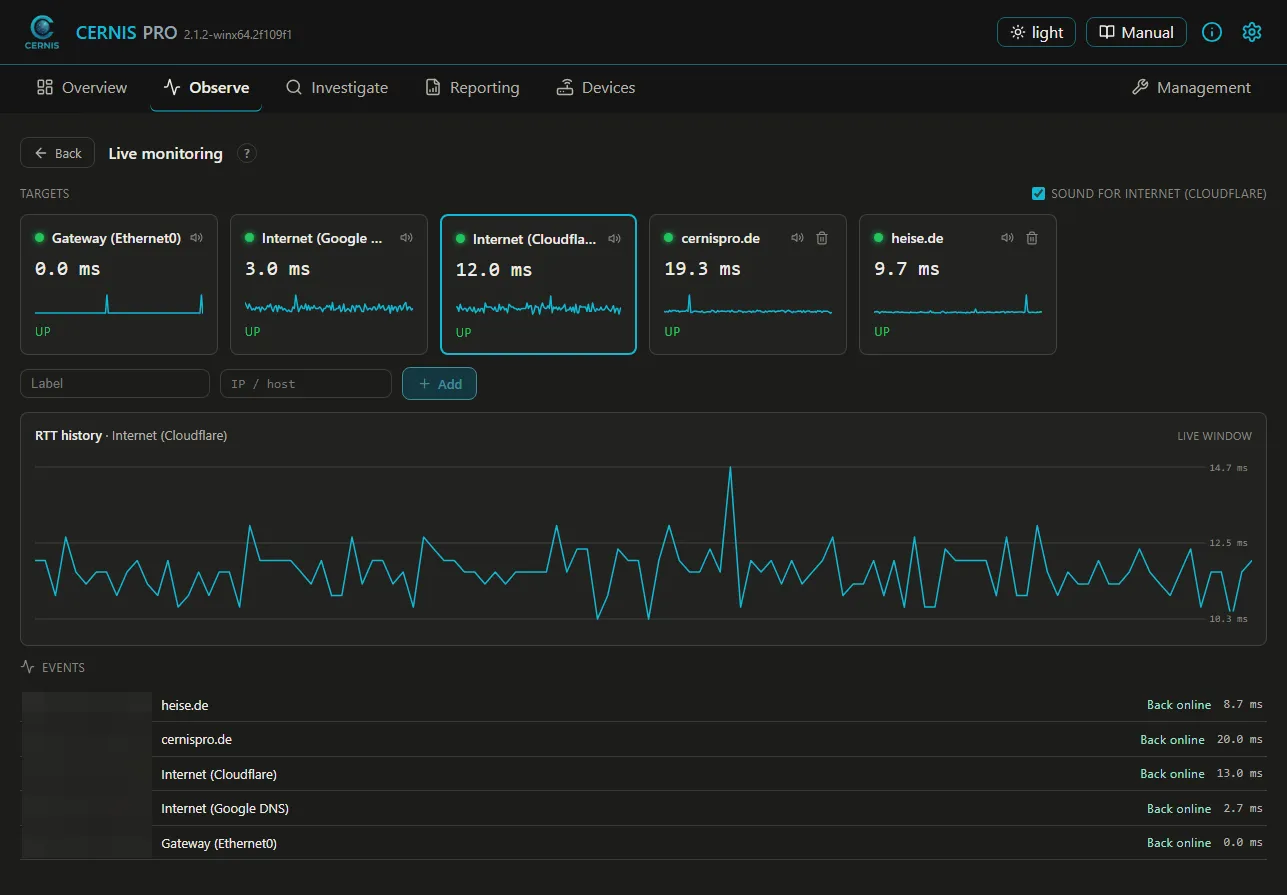1287x895 pixels.
Task: Open the info circle icon
Action: click(1212, 32)
